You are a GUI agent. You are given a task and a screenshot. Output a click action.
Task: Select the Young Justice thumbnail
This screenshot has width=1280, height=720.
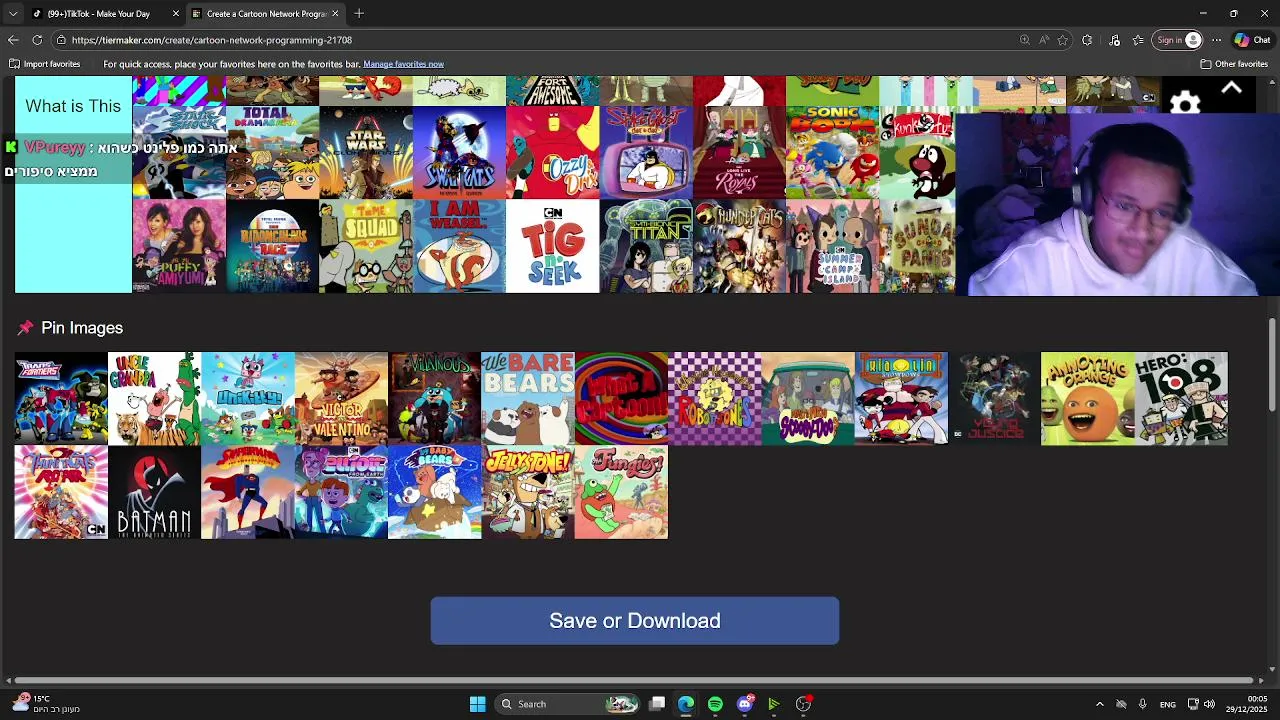(x=994, y=398)
